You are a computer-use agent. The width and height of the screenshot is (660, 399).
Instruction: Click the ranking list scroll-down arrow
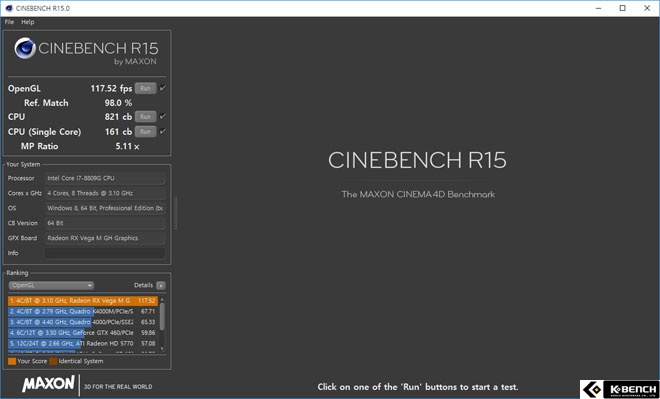(162, 349)
